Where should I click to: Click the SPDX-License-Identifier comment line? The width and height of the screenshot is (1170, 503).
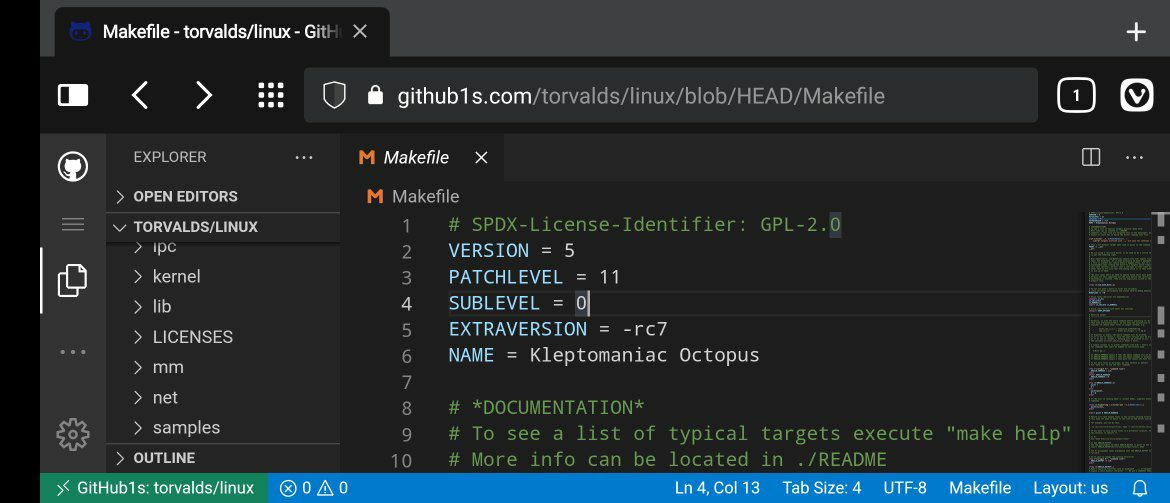point(645,225)
